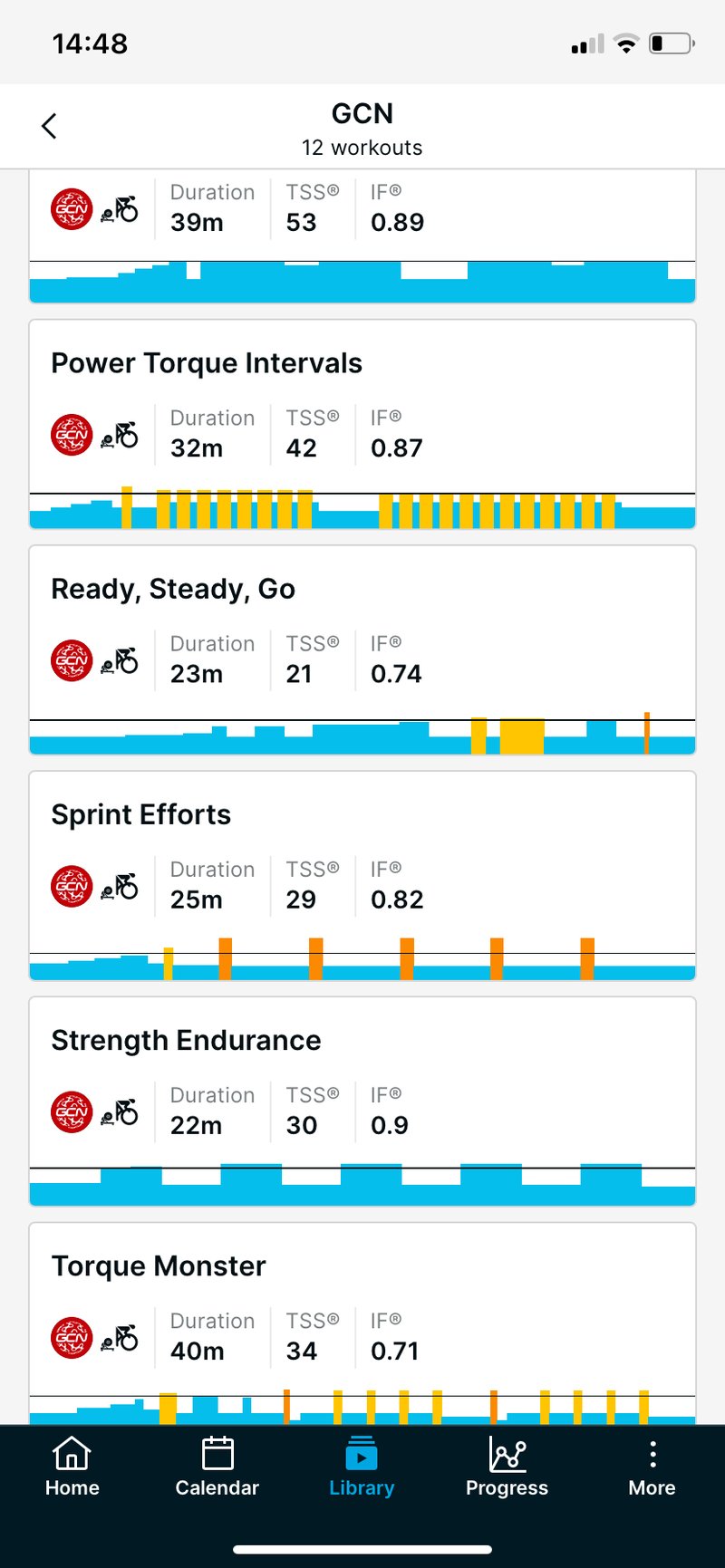Select the Sprint Efforts workout title

(x=141, y=814)
